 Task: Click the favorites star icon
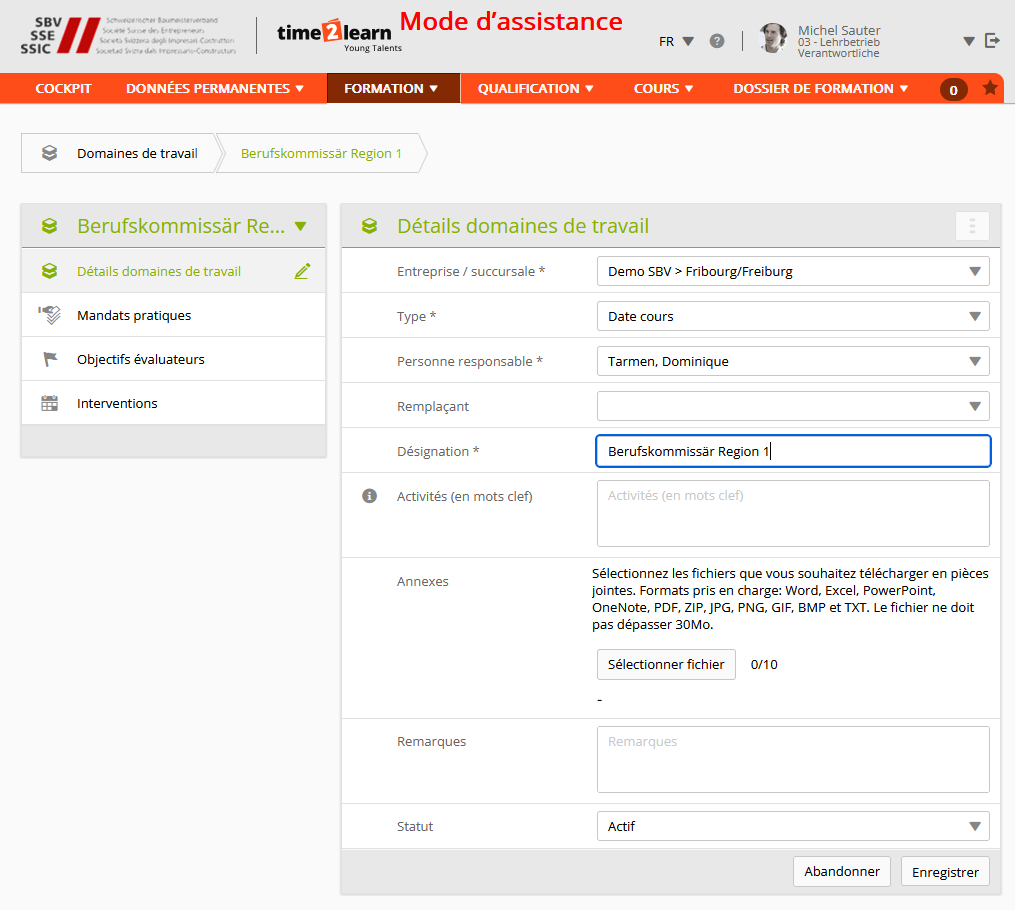990,88
